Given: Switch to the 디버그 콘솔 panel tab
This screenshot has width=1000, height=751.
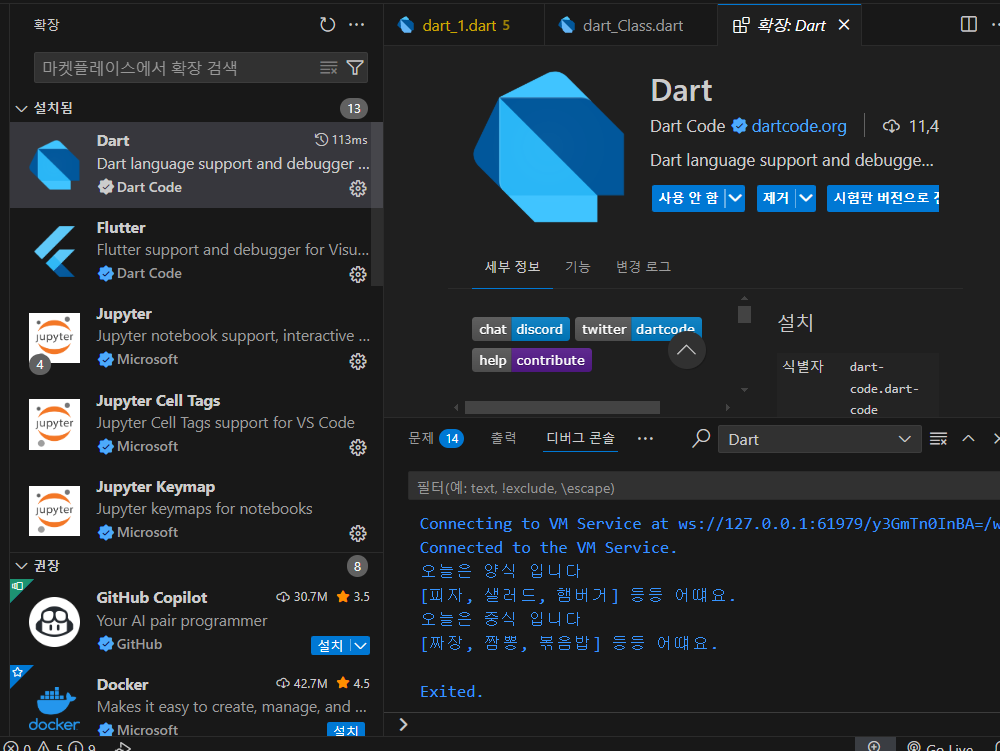Looking at the screenshot, I should [x=580, y=438].
